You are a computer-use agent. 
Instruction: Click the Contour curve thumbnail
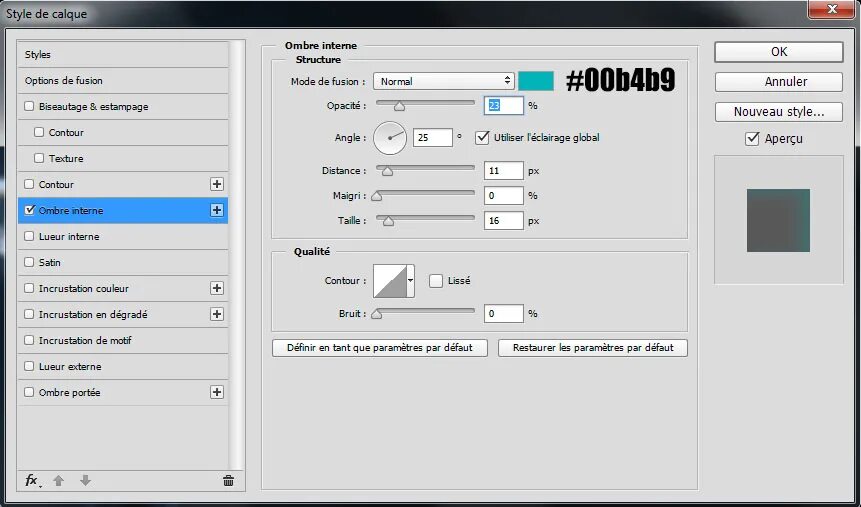pyautogui.click(x=390, y=281)
